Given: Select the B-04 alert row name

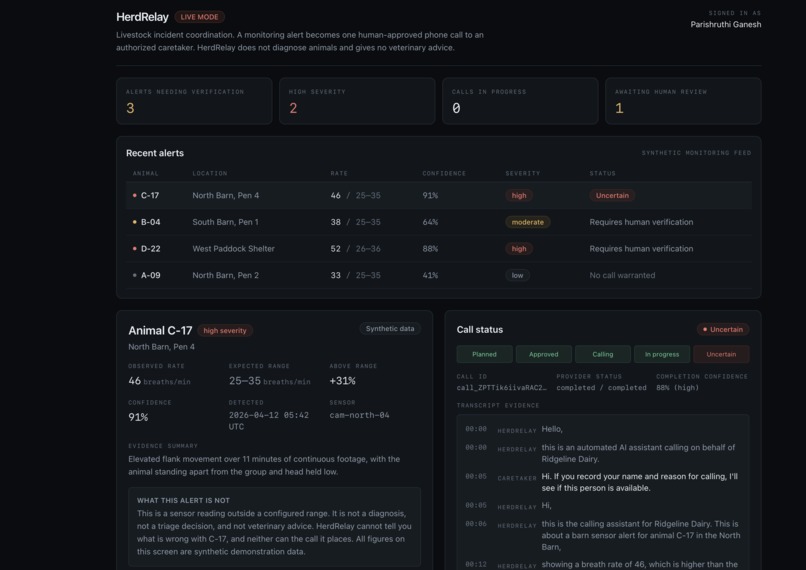Looking at the screenshot, I should point(151,222).
